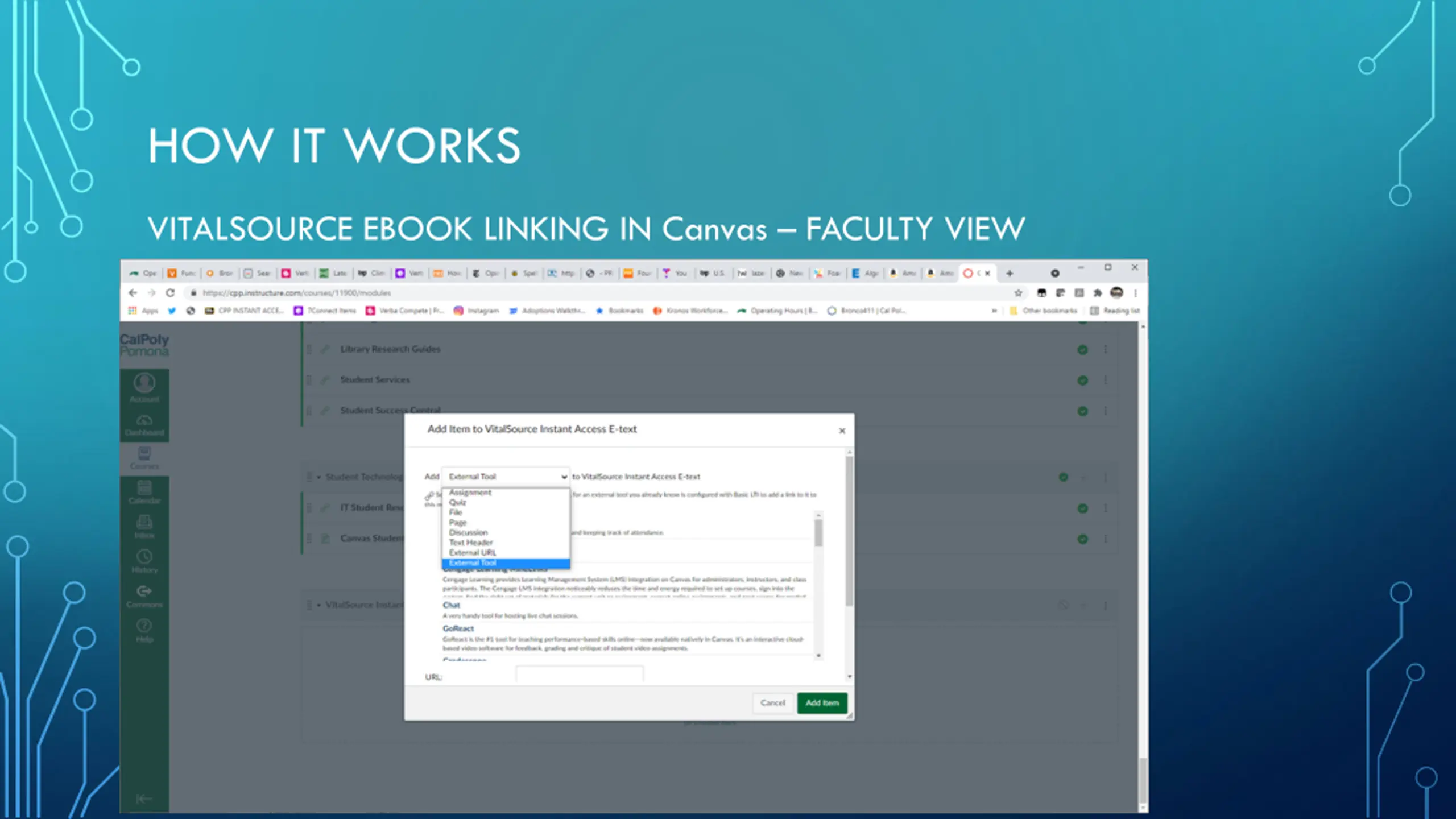Viewport: 1456px width, 819px height.
Task: Open the Commons icon in Canvas sidebar
Action: pos(144,596)
